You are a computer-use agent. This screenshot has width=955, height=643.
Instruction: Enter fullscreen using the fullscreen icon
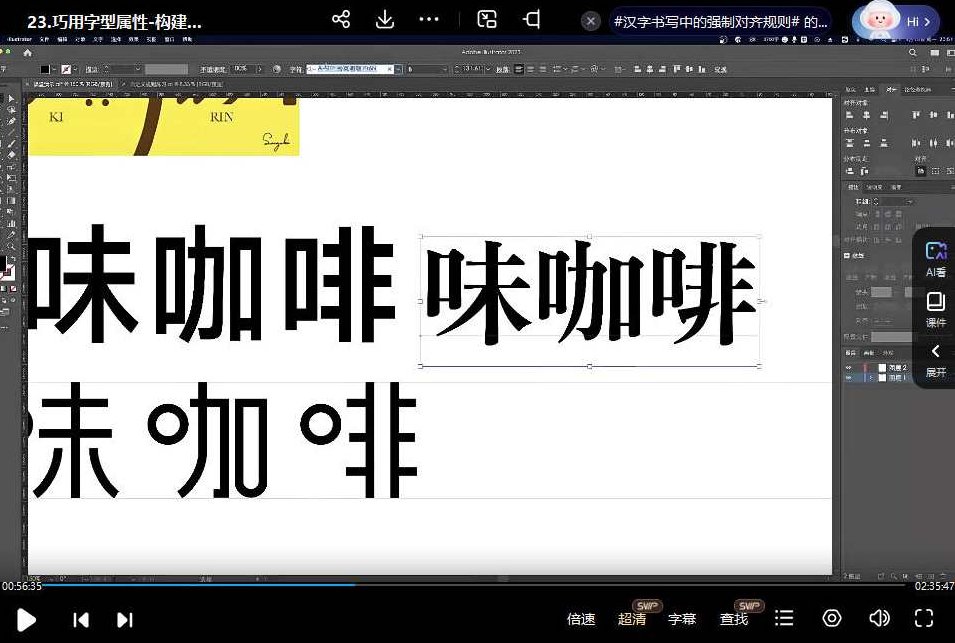(923, 620)
